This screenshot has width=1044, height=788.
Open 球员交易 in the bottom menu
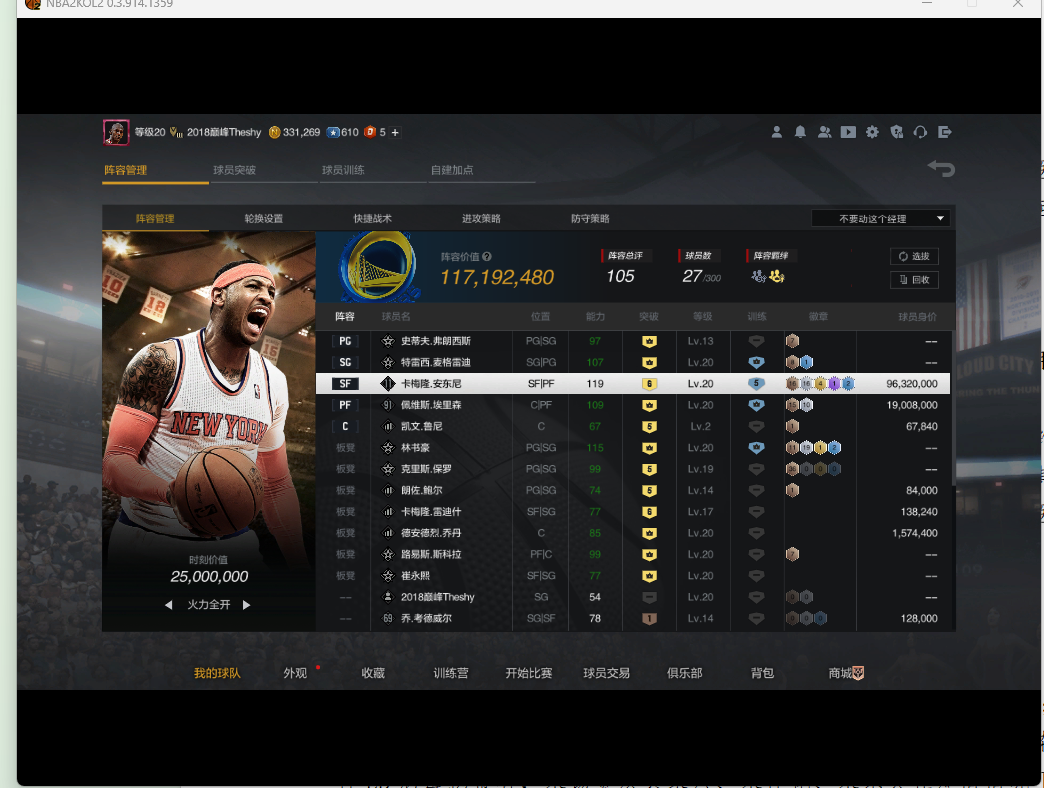click(607, 674)
